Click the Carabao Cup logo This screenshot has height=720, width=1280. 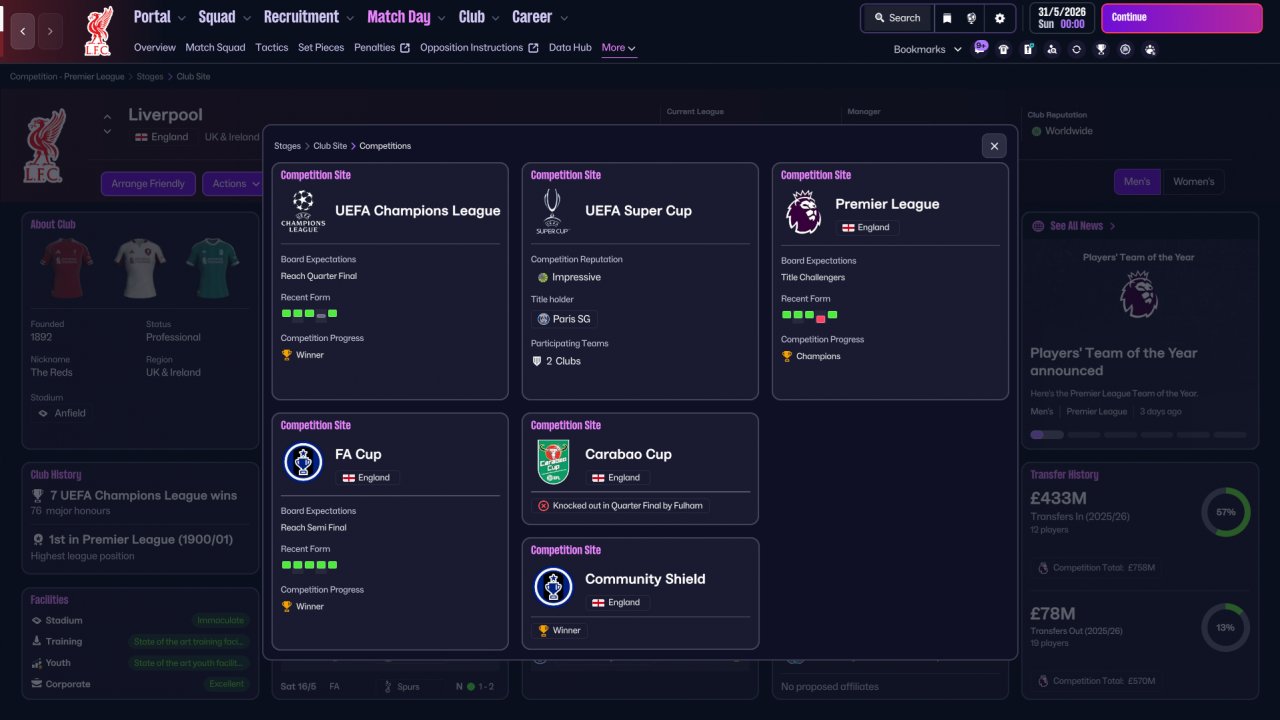click(553, 462)
